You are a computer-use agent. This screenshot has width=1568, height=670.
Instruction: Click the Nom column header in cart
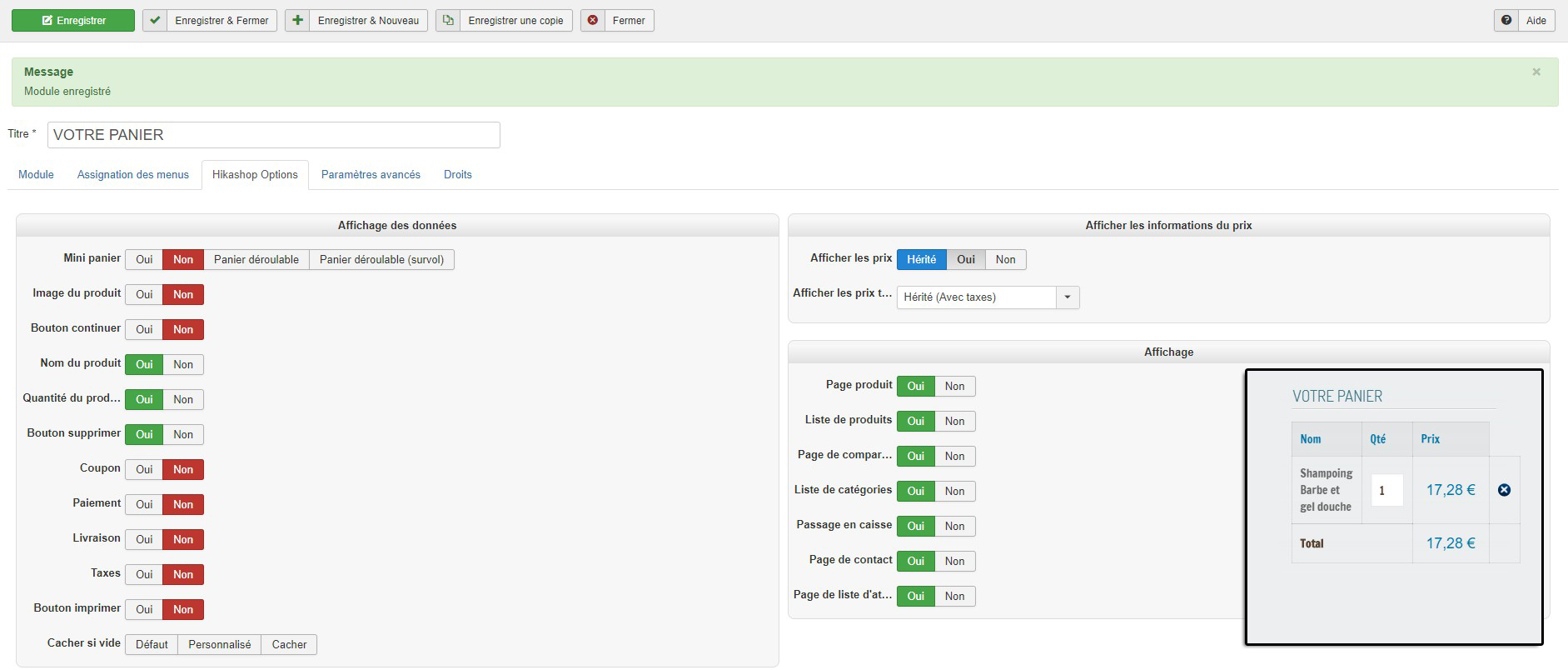(x=1311, y=439)
